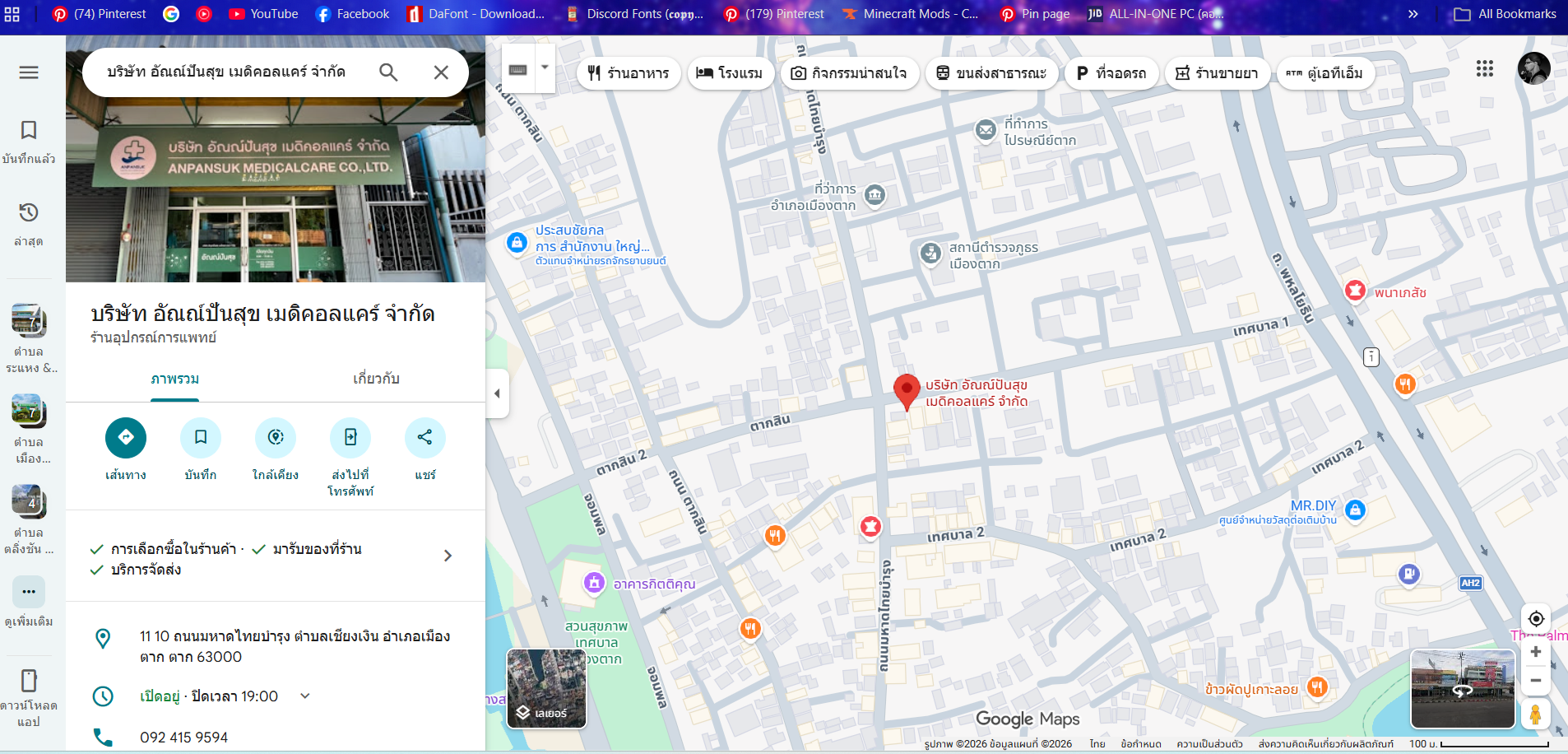Click the Share (แชร์) icon
This screenshot has width=1568, height=754.
click(424, 437)
